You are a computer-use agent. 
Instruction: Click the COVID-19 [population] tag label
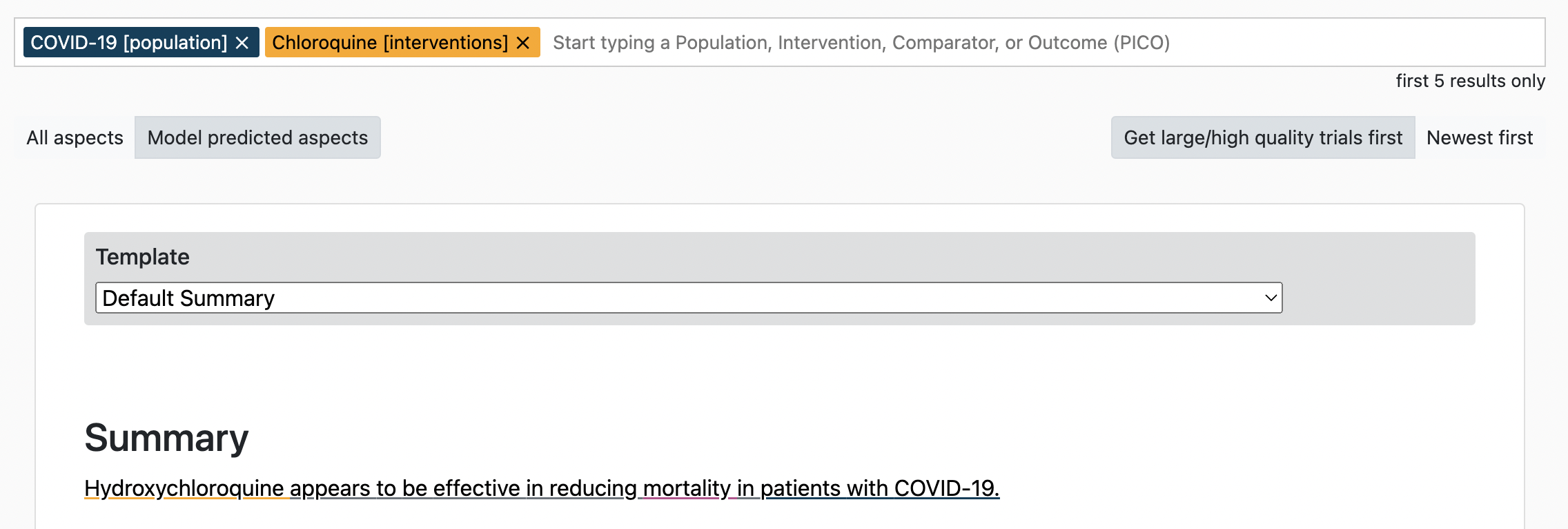coord(129,43)
